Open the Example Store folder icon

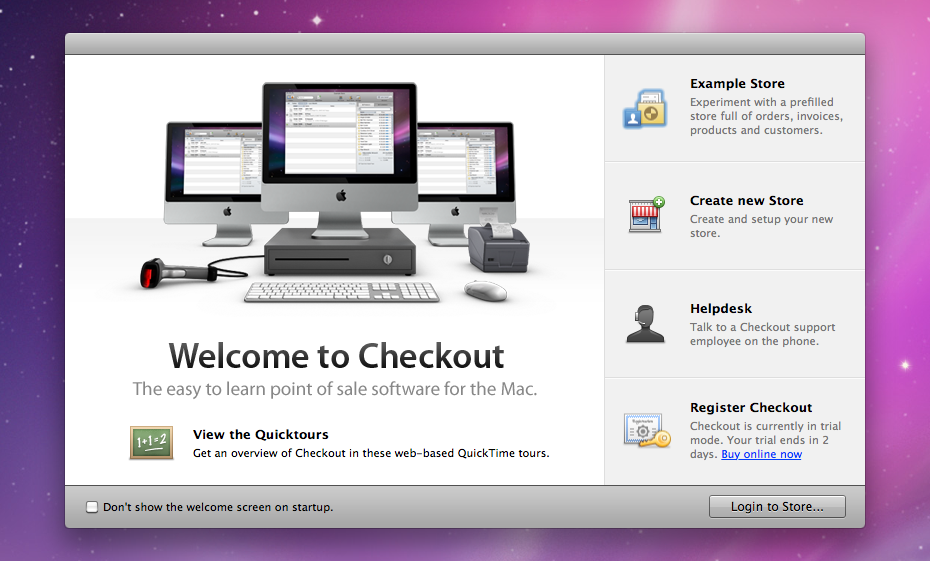tap(645, 109)
